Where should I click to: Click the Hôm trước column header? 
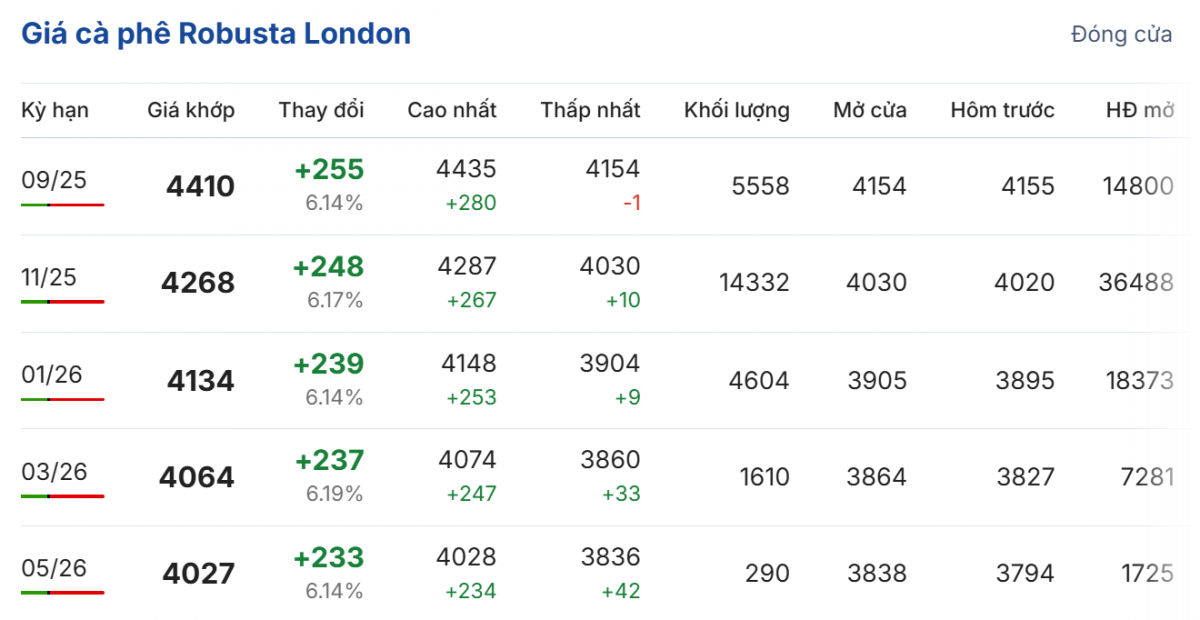coord(1002,110)
